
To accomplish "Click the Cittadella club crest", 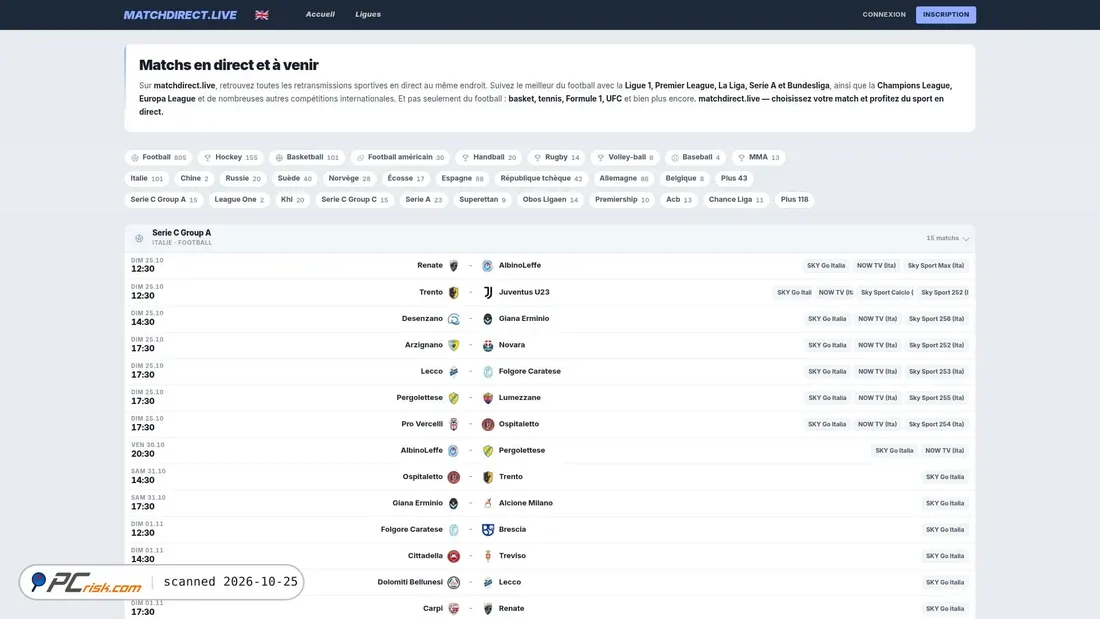I will (454, 556).
